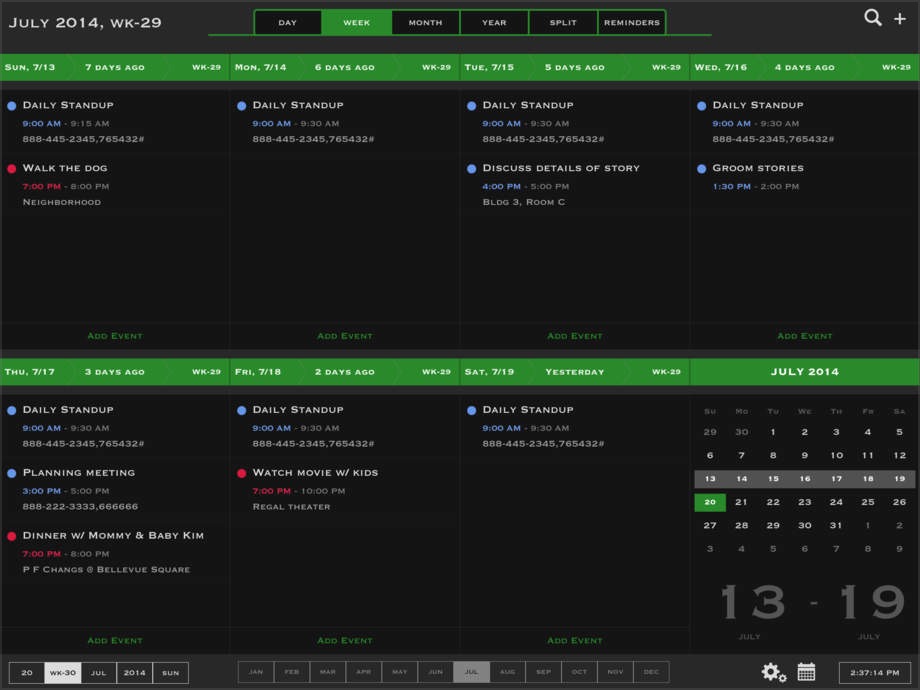Select SUN in the bottom-left selector strip
The height and width of the screenshot is (692, 920).
click(x=170, y=672)
